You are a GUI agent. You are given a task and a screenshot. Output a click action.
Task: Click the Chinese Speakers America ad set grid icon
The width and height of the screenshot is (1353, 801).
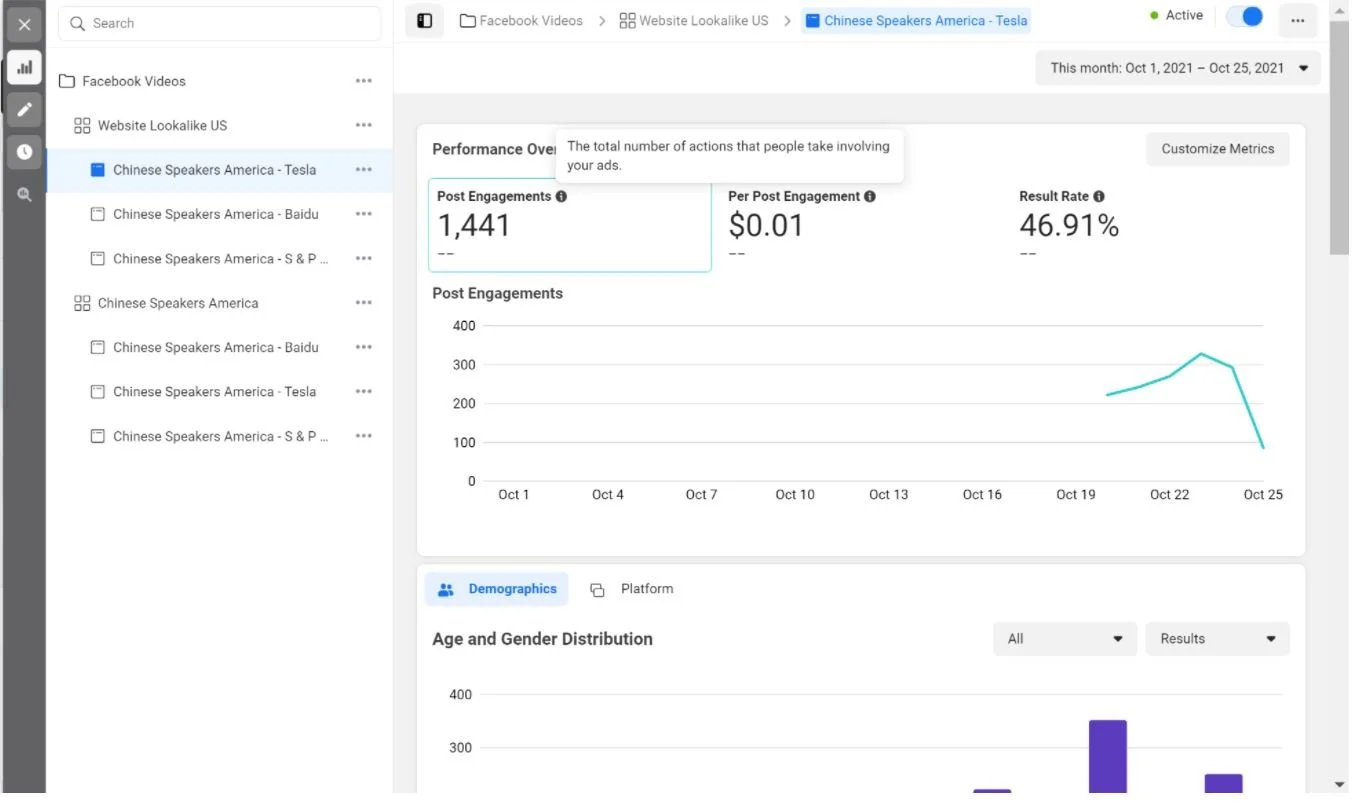pos(82,303)
